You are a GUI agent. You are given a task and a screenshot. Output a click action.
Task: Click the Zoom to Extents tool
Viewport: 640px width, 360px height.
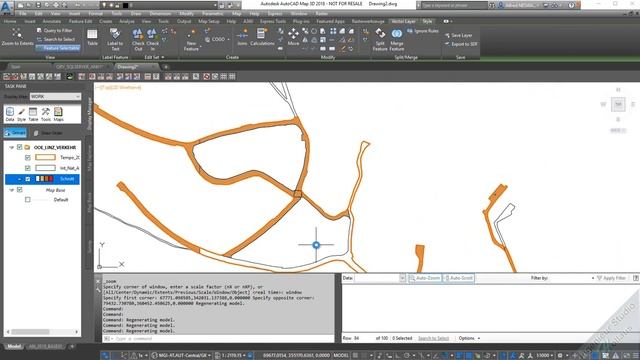click(17, 37)
